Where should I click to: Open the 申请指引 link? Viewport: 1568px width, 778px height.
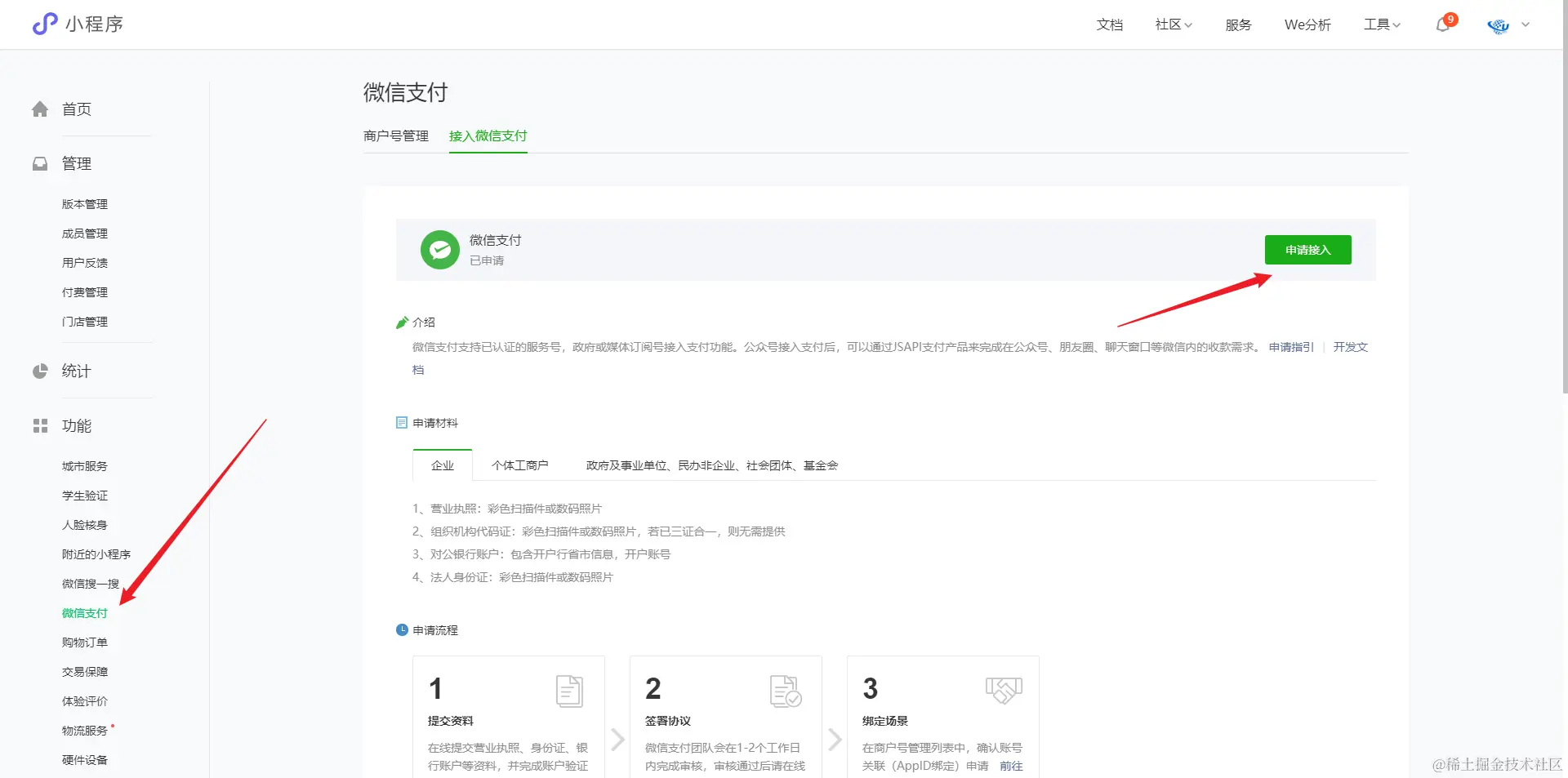click(1291, 347)
